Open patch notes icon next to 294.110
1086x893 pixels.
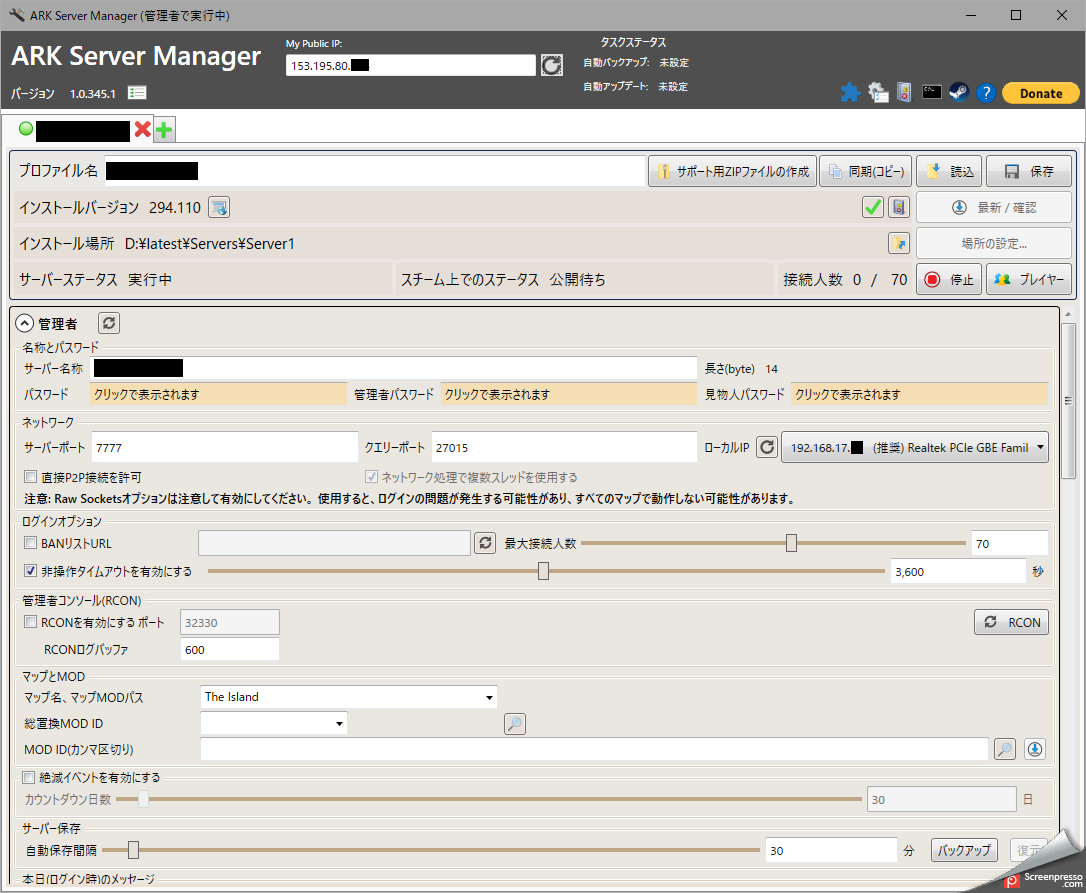pos(220,207)
